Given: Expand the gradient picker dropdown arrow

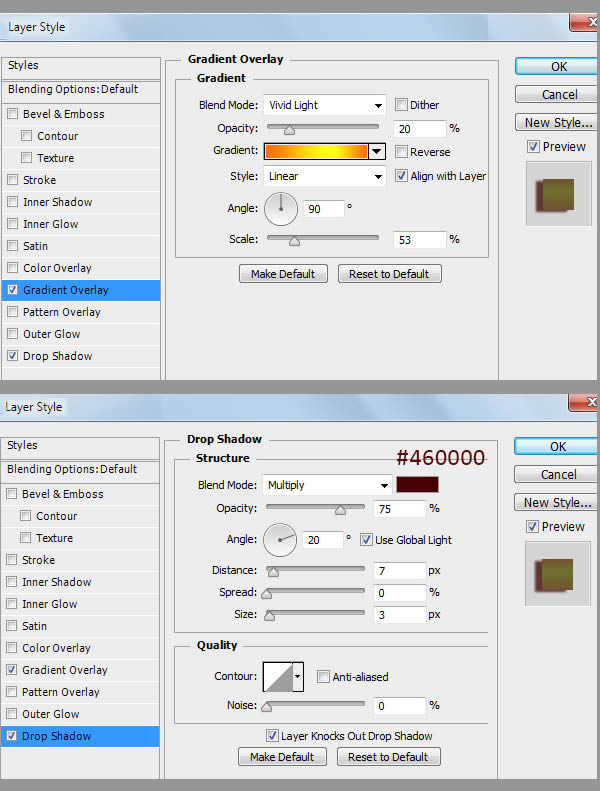Looking at the screenshot, I should [377, 152].
